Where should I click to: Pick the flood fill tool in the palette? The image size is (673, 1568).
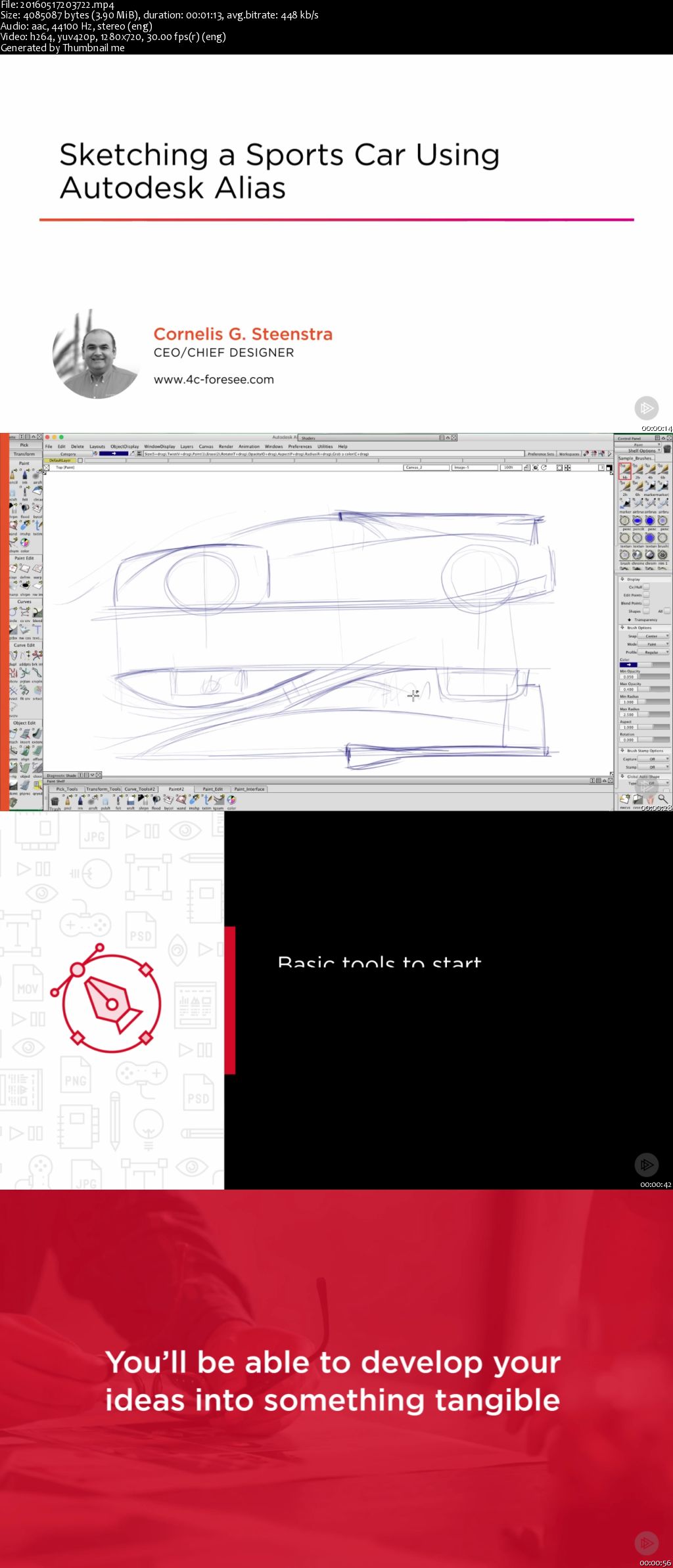click(x=25, y=509)
